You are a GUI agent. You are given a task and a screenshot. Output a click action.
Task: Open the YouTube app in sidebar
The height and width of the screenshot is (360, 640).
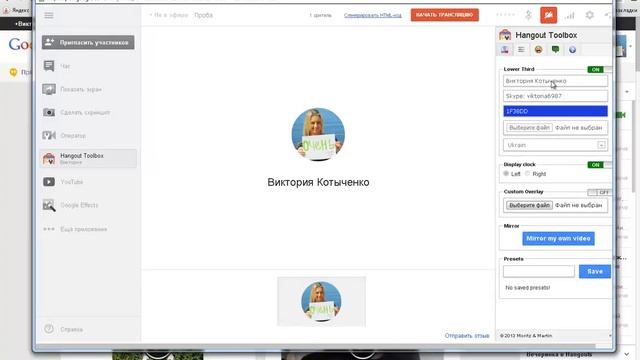(88, 182)
